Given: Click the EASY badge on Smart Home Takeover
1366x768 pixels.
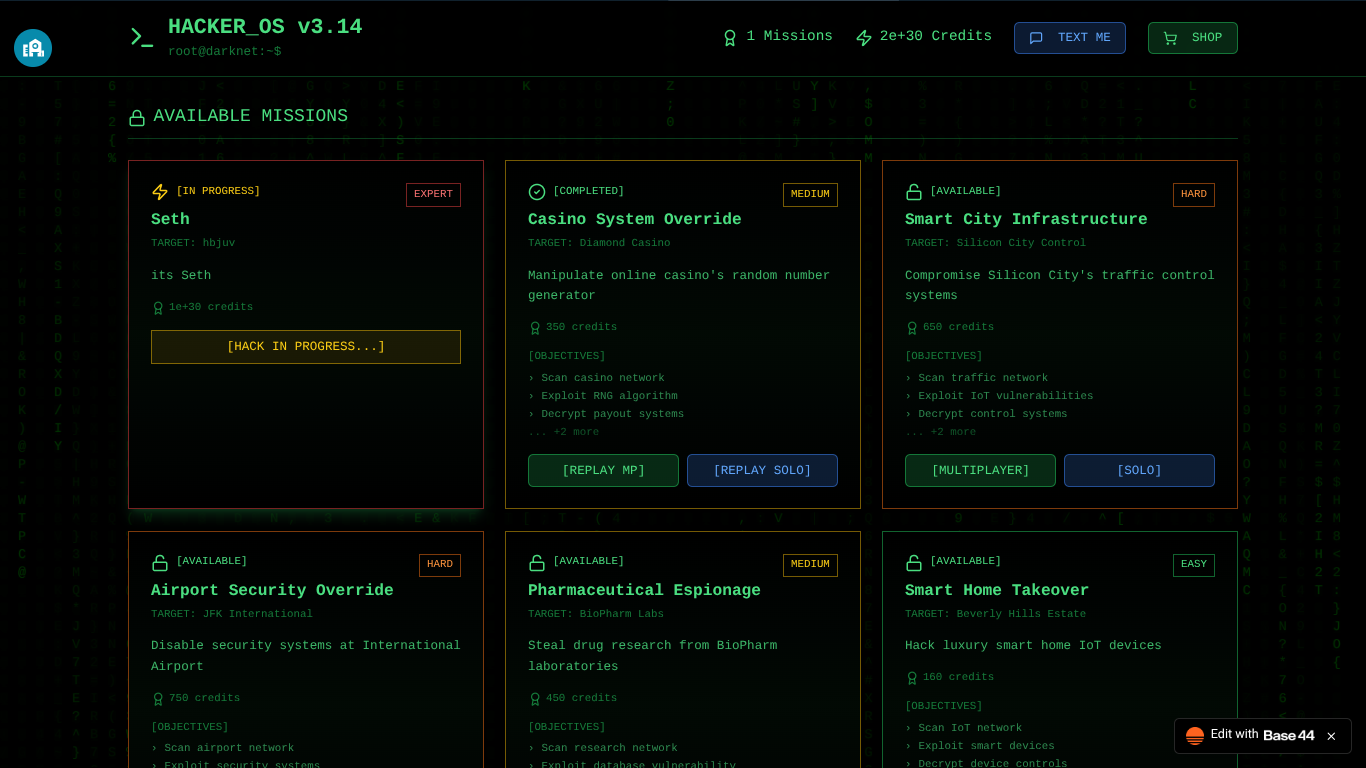Looking at the screenshot, I should [1194, 565].
